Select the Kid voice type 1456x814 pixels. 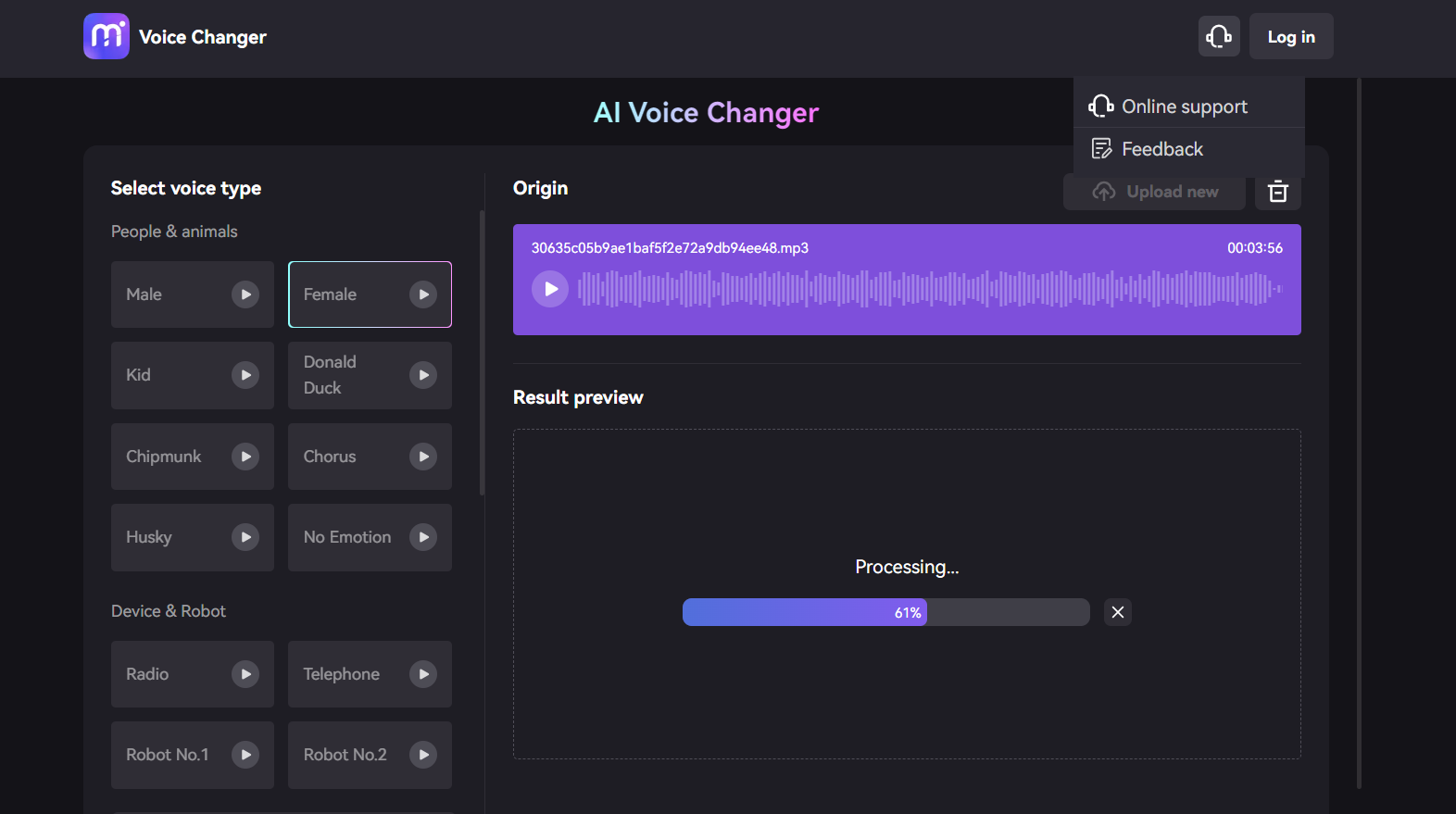(193, 375)
